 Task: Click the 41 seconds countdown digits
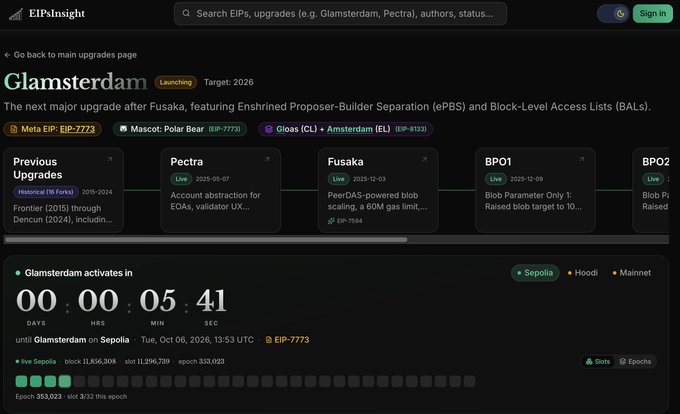coord(211,301)
